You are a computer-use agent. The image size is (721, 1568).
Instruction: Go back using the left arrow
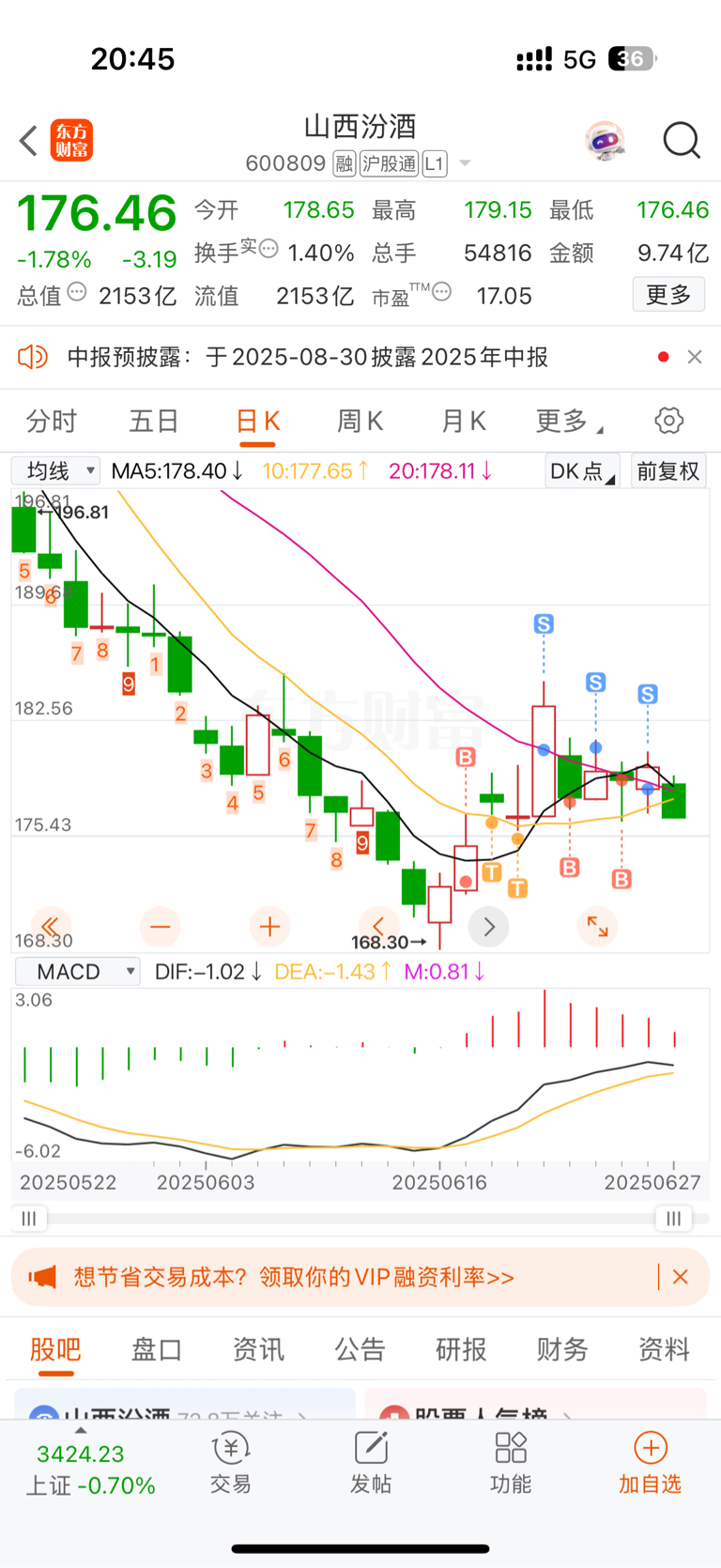[28, 142]
